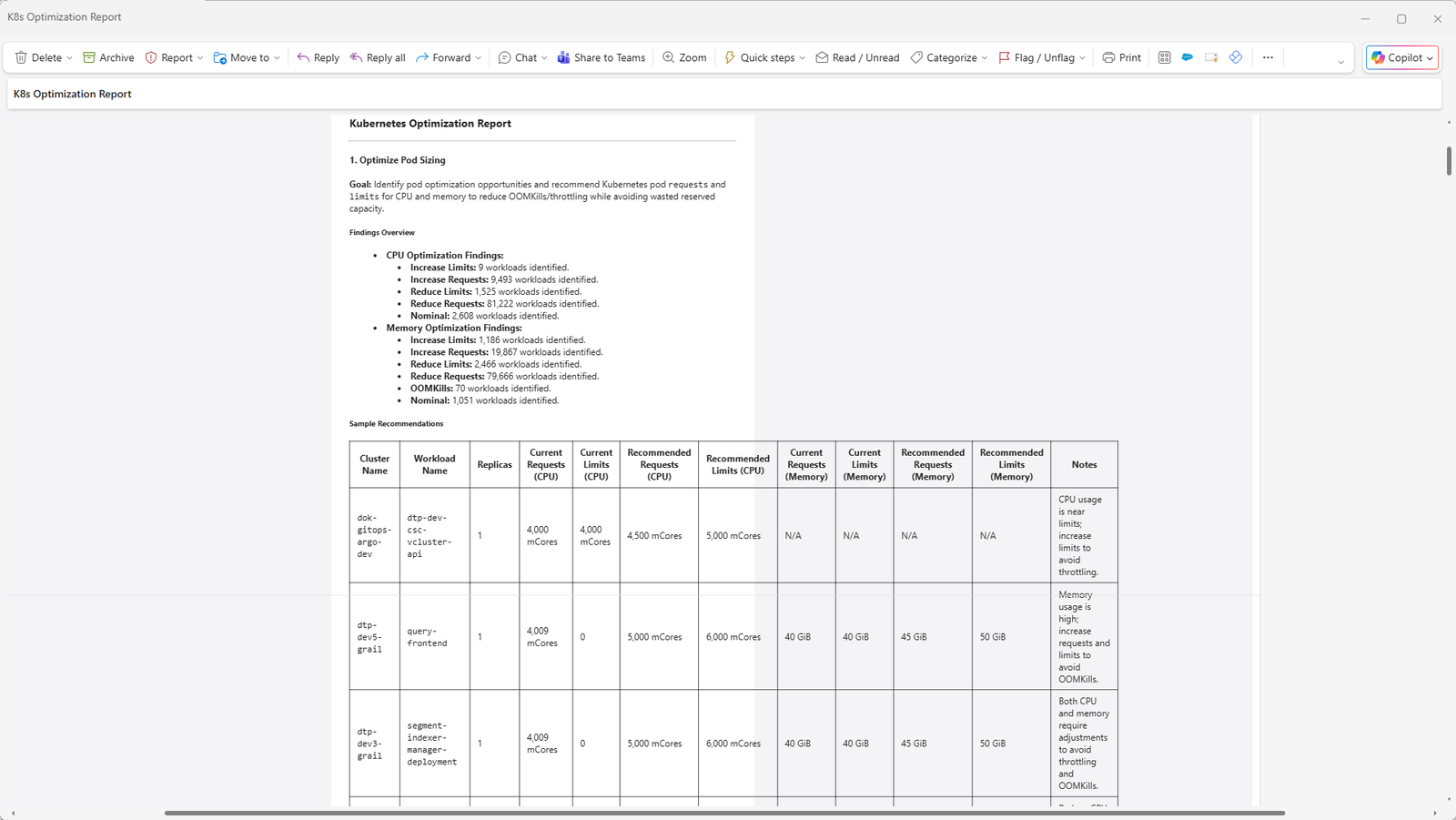Click the 'Sample Recommendations' subheading

click(397, 424)
